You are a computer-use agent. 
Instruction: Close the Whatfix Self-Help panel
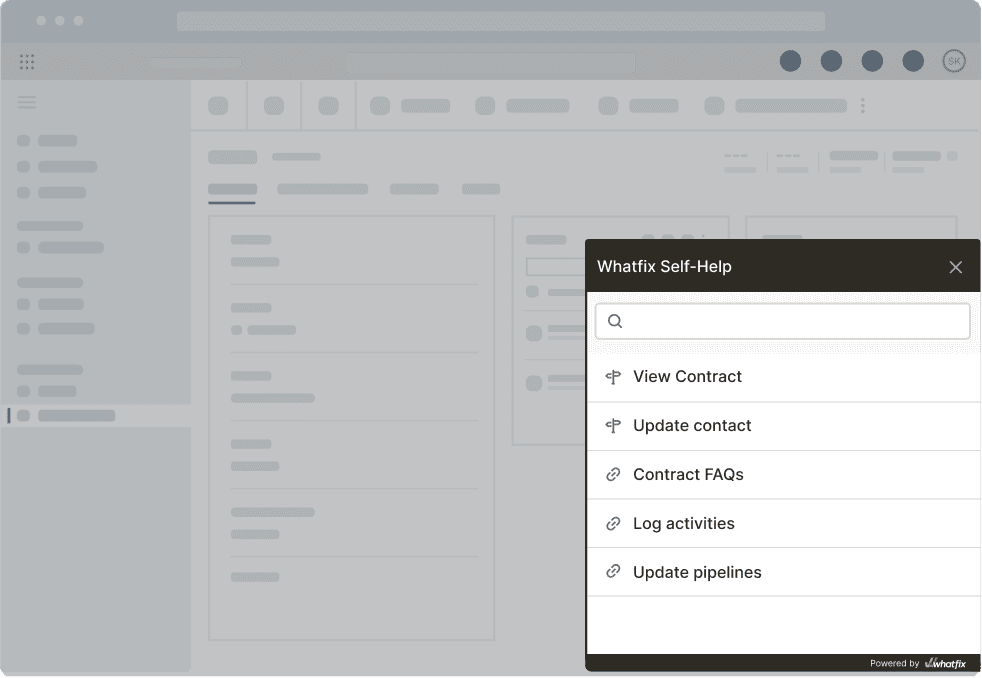click(x=955, y=267)
